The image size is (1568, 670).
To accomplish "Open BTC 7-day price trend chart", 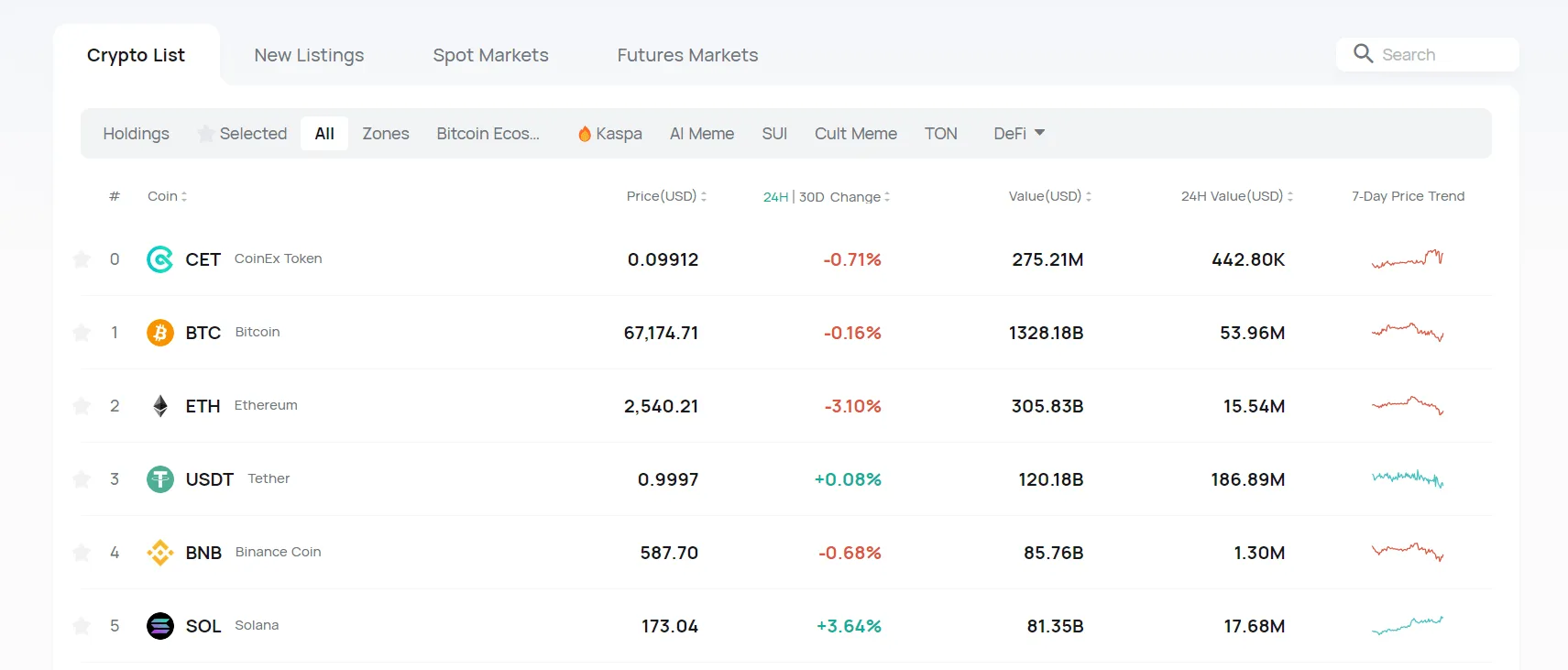I will [1408, 332].
